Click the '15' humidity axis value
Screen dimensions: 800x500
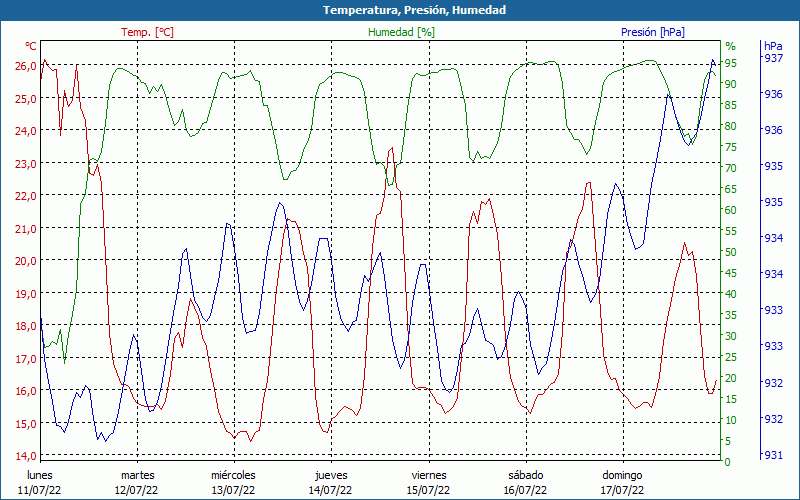tap(731, 399)
